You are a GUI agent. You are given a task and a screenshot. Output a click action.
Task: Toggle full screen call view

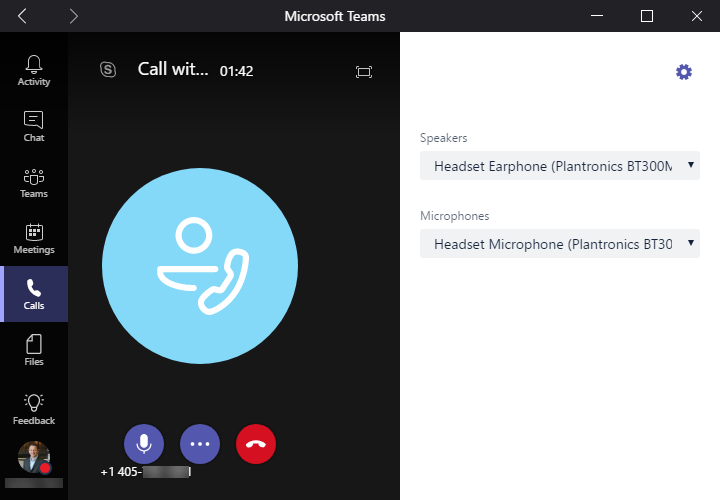coord(364,72)
